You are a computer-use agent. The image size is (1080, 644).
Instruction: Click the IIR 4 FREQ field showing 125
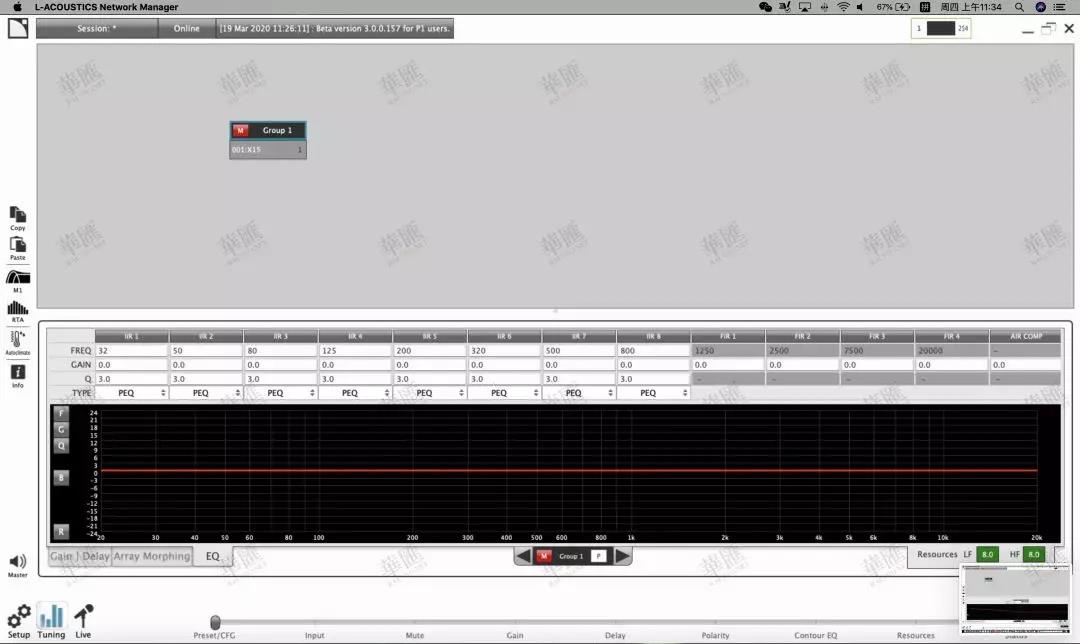pyautogui.click(x=355, y=351)
